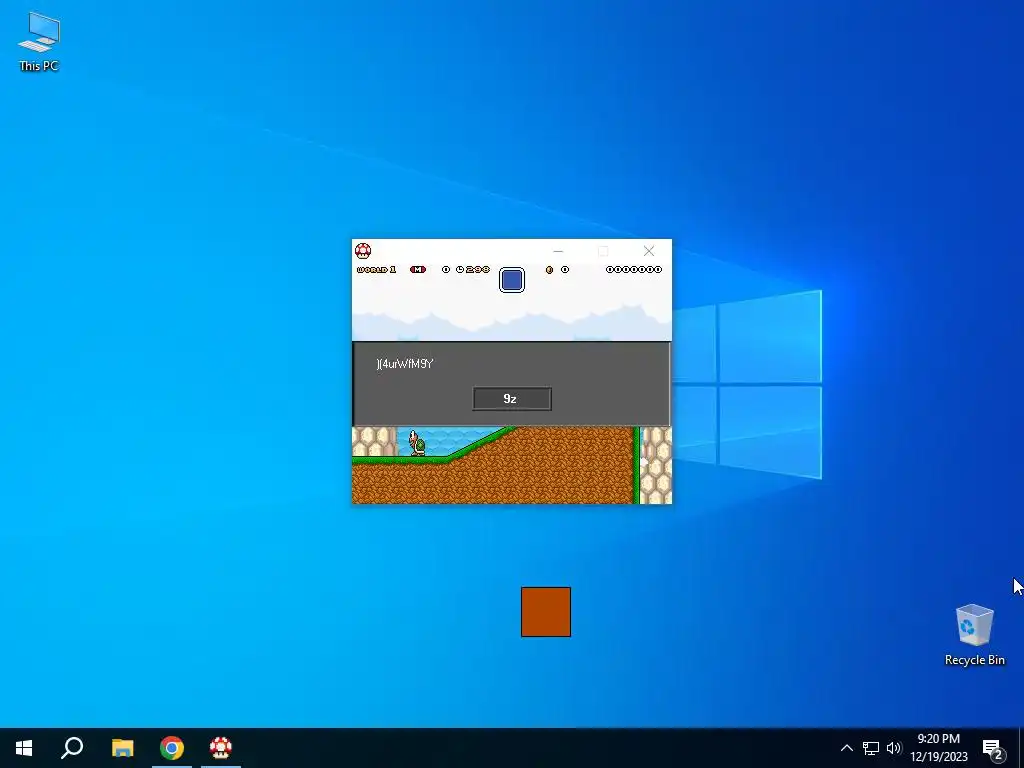Click the mushroom icon in game title bar
The height and width of the screenshot is (768, 1024).
click(x=363, y=251)
